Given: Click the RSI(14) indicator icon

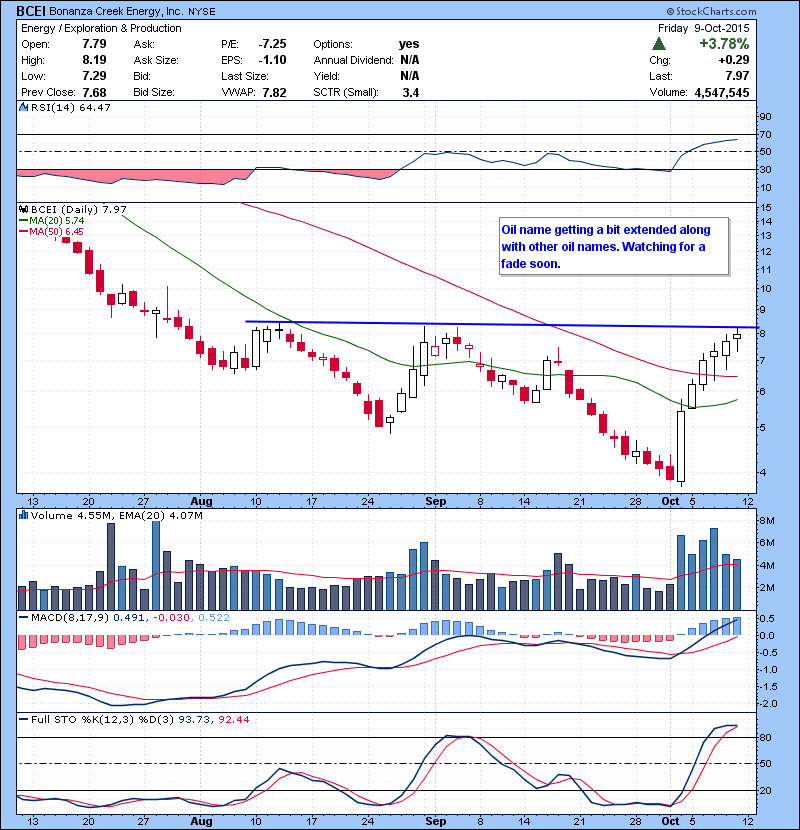Looking at the screenshot, I should pos(23,107).
